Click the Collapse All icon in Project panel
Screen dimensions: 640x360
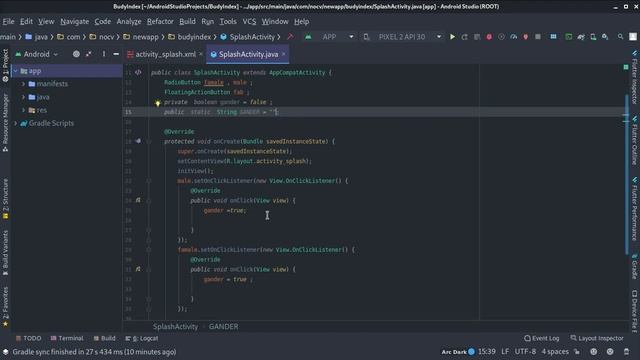click(x=89, y=54)
